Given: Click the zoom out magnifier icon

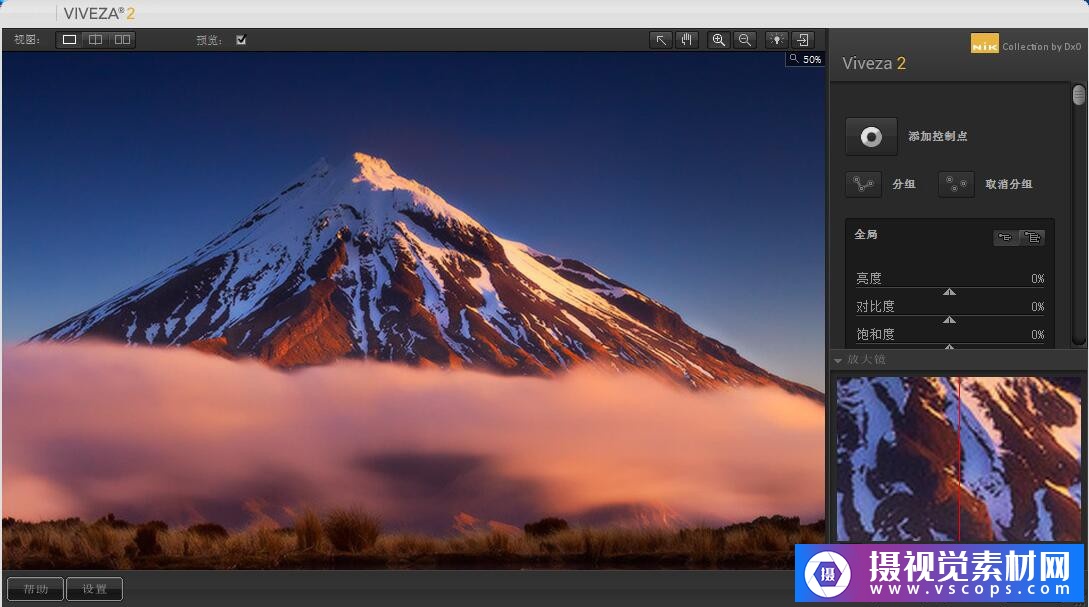Looking at the screenshot, I should 744,40.
